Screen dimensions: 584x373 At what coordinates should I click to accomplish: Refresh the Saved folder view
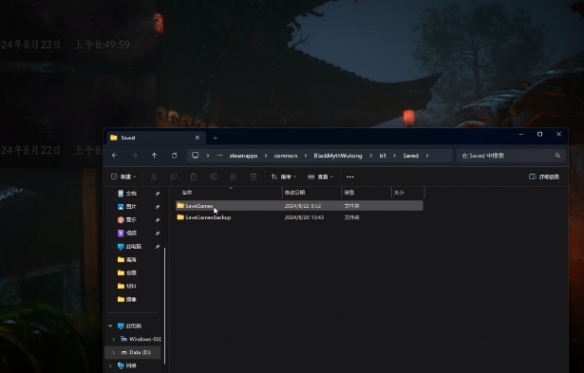[x=174, y=155]
